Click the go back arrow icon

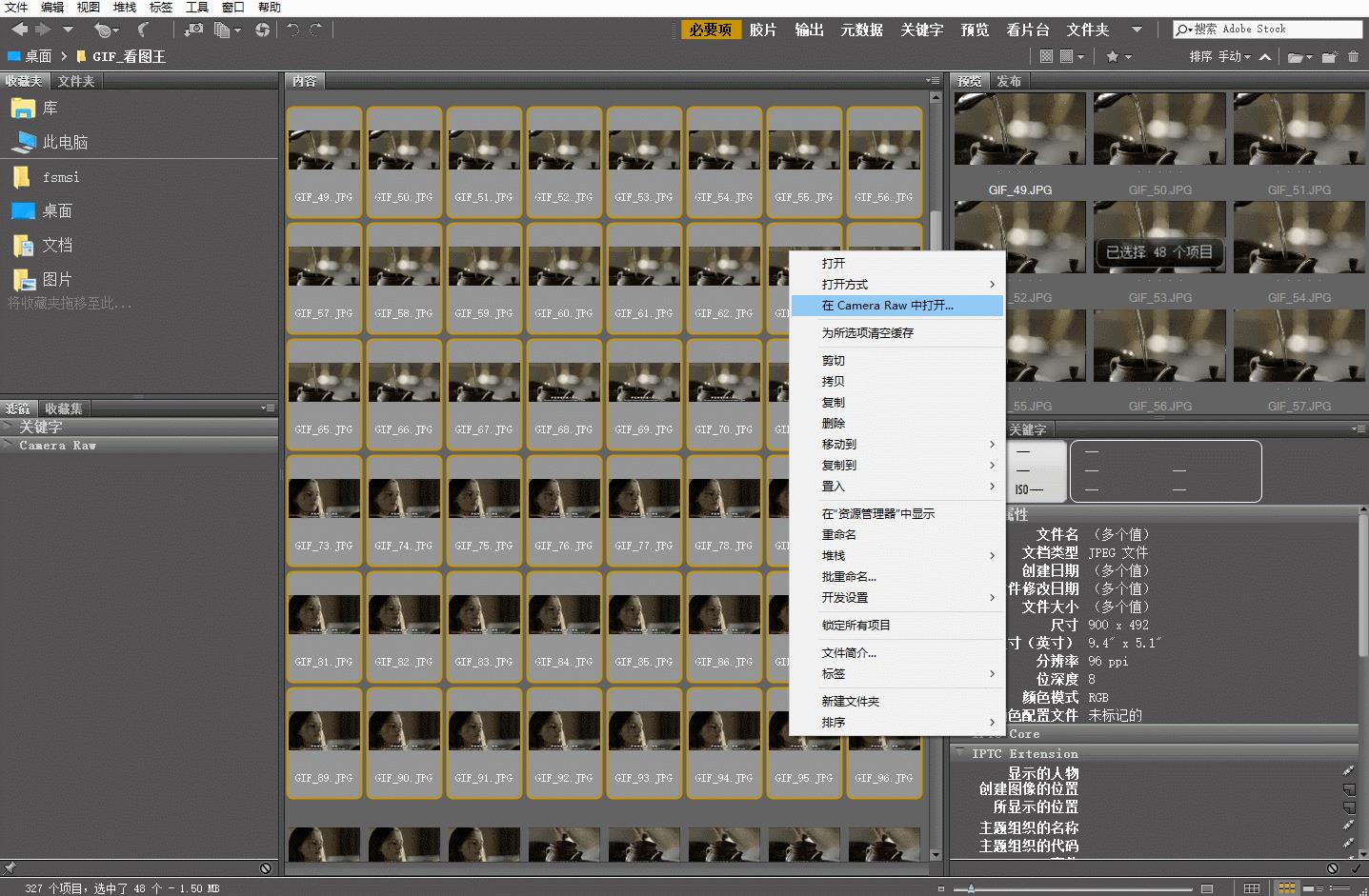19,30
